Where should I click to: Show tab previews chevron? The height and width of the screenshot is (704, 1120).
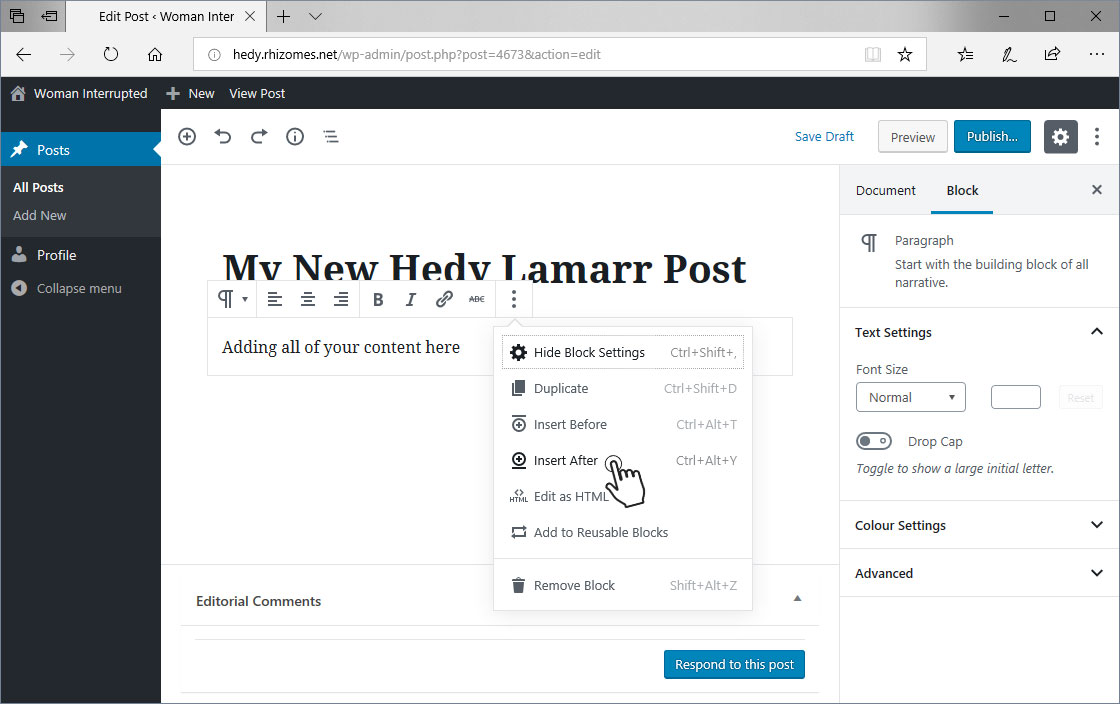tap(315, 16)
